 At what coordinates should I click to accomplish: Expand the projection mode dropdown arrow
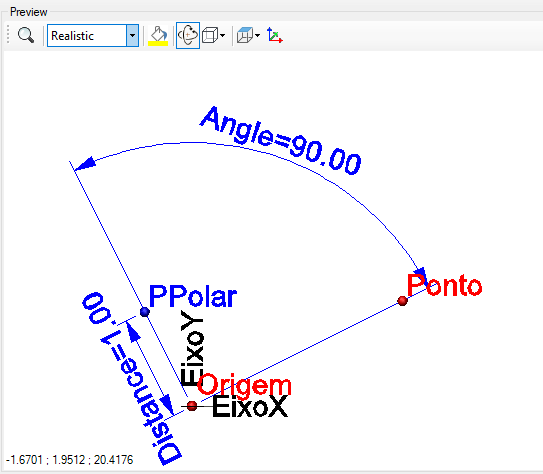coord(257,35)
